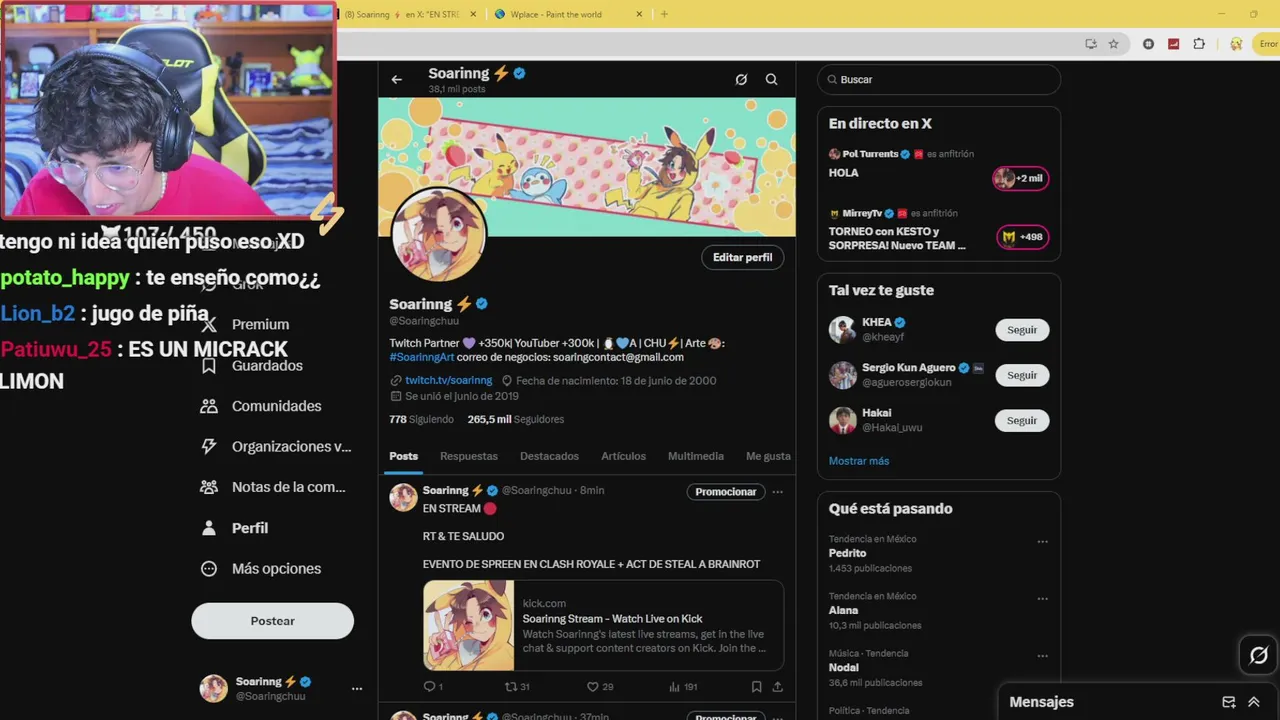Viewport: 1280px width, 720px height.
Task: Close the Wplace browser tab
Action: 640,14
